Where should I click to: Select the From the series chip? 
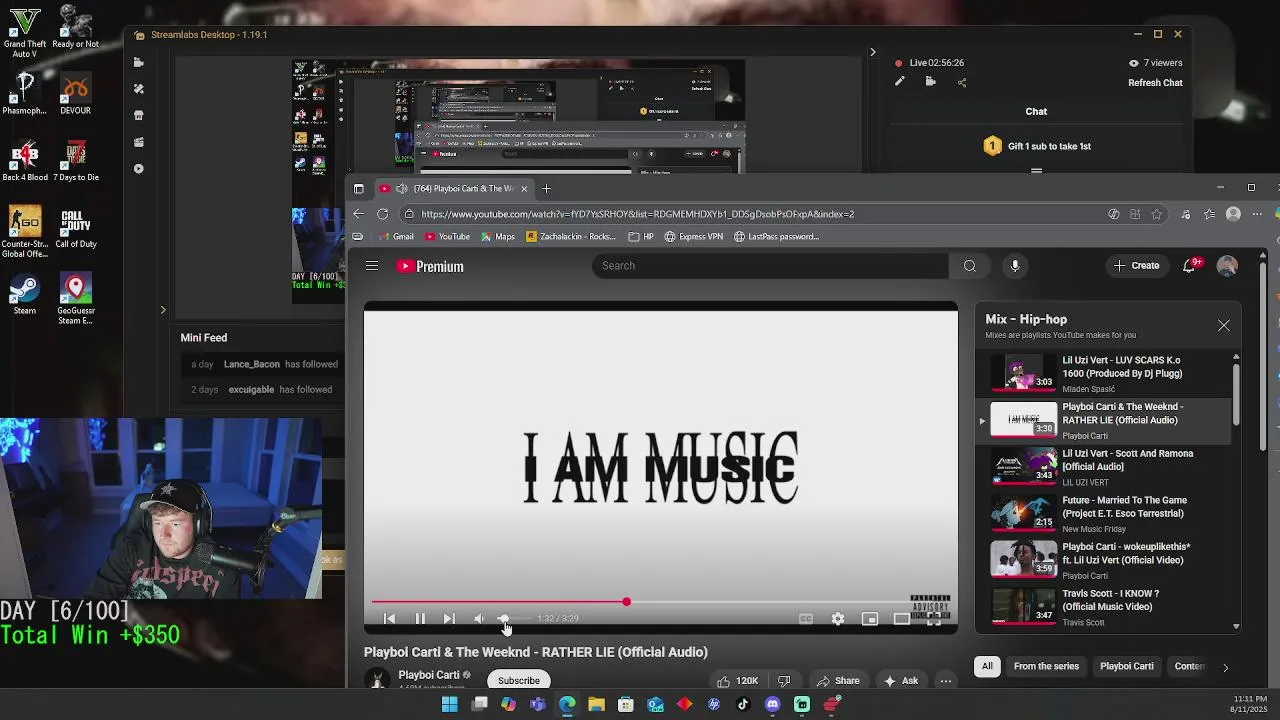pyautogui.click(x=1046, y=666)
